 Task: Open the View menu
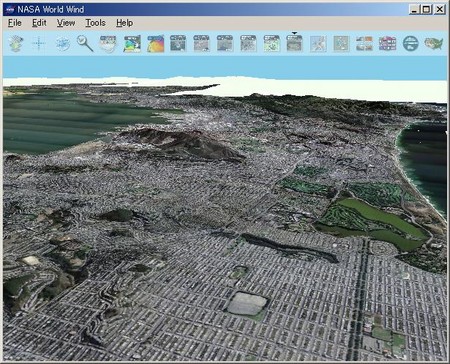[x=66, y=23]
